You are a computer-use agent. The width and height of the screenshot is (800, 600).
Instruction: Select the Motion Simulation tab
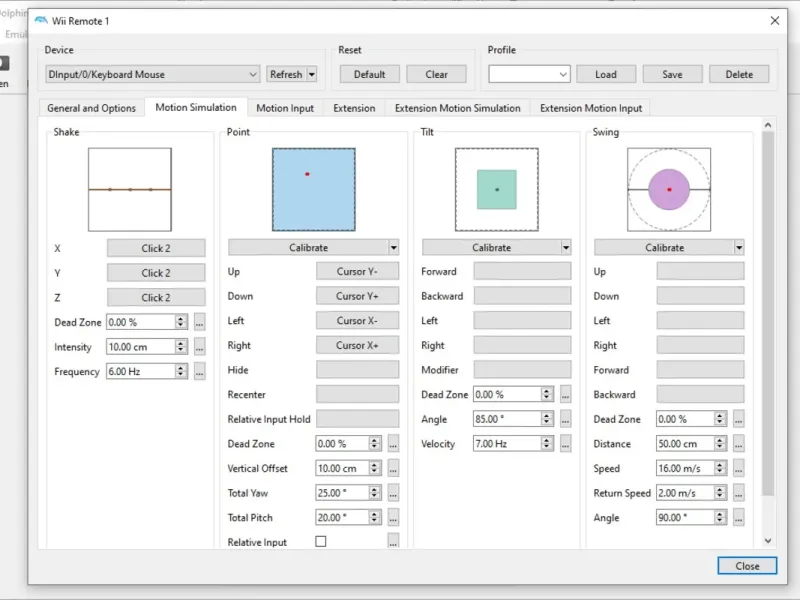click(196, 107)
